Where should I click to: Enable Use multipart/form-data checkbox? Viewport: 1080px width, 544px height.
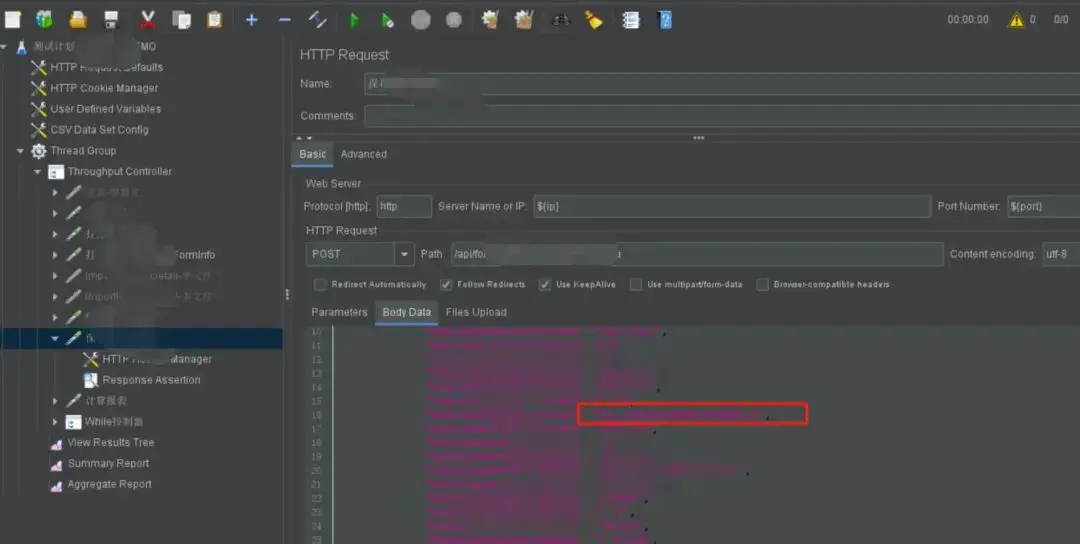[636, 284]
